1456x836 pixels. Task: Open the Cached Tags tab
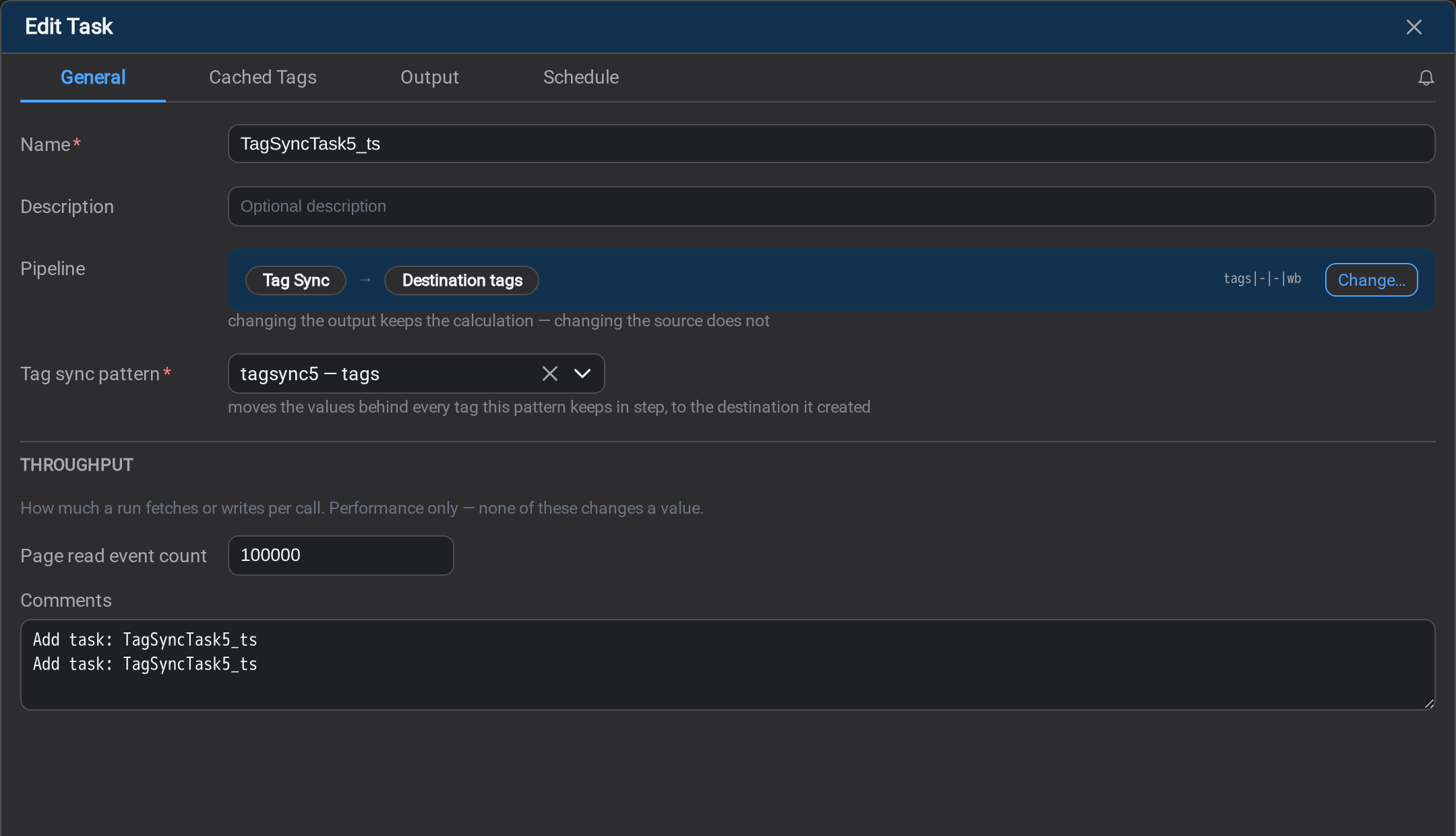[x=263, y=78]
